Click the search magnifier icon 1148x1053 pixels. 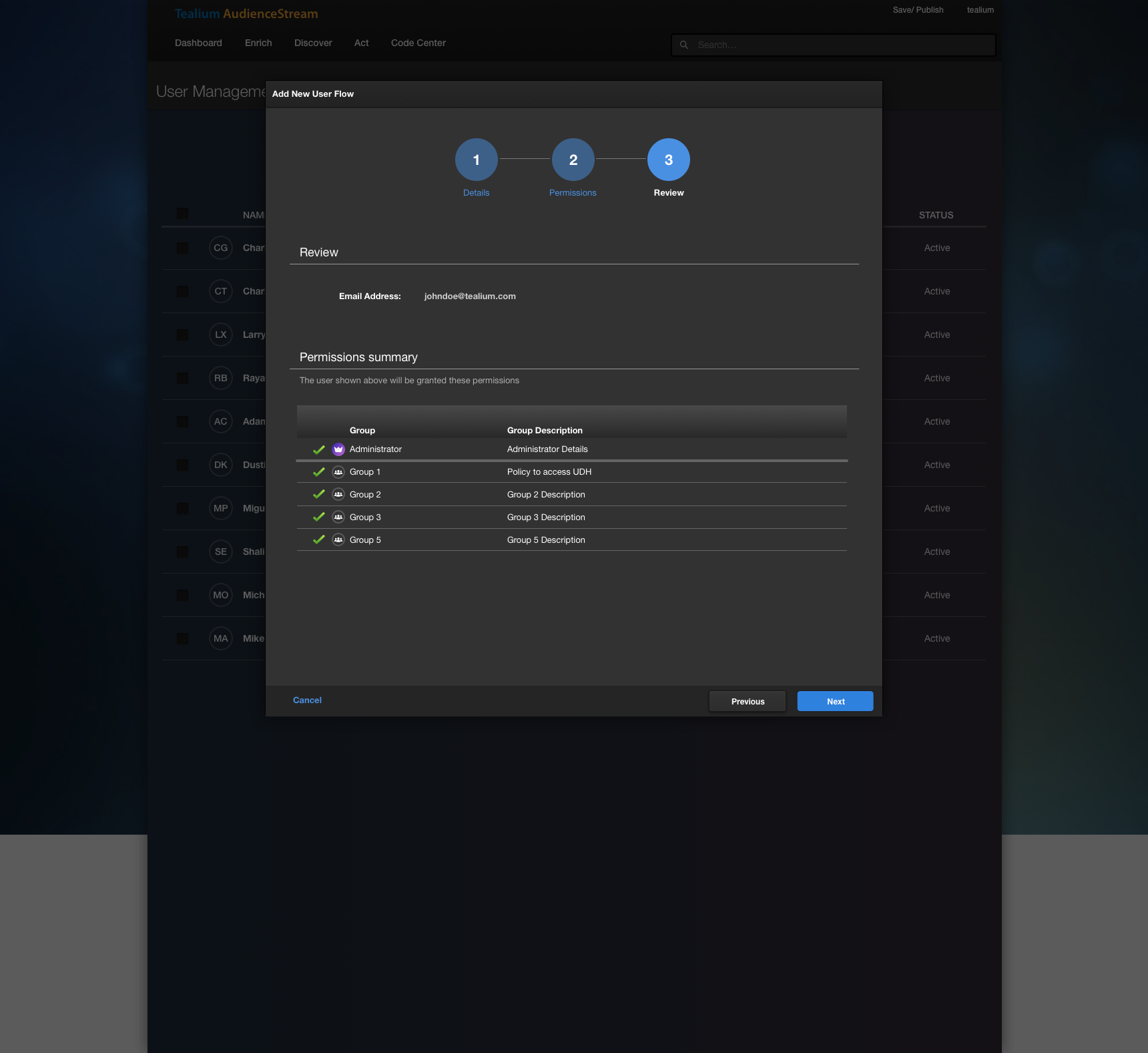pos(684,45)
